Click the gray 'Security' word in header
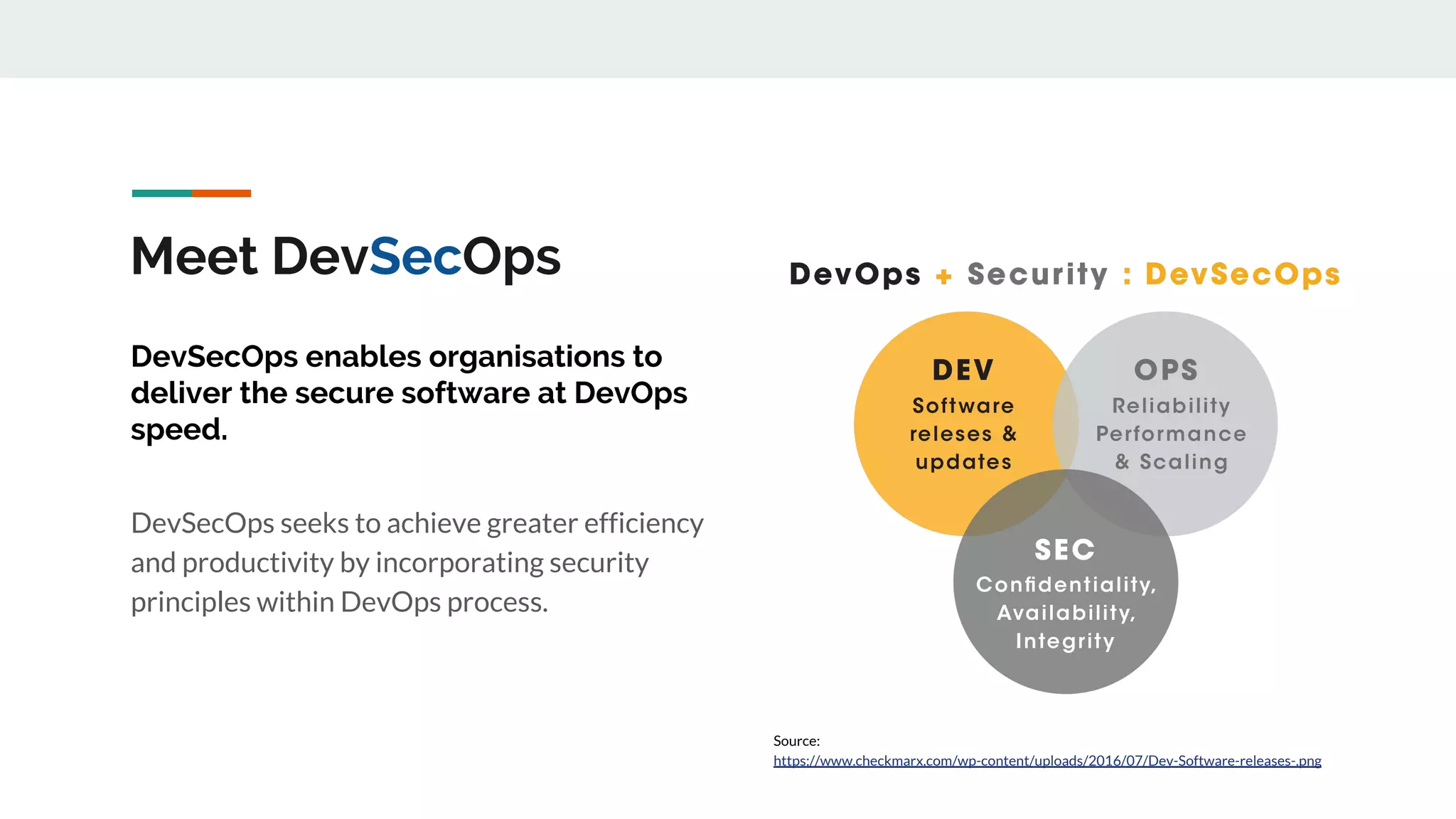This screenshot has height=819, width=1456. (x=1037, y=274)
